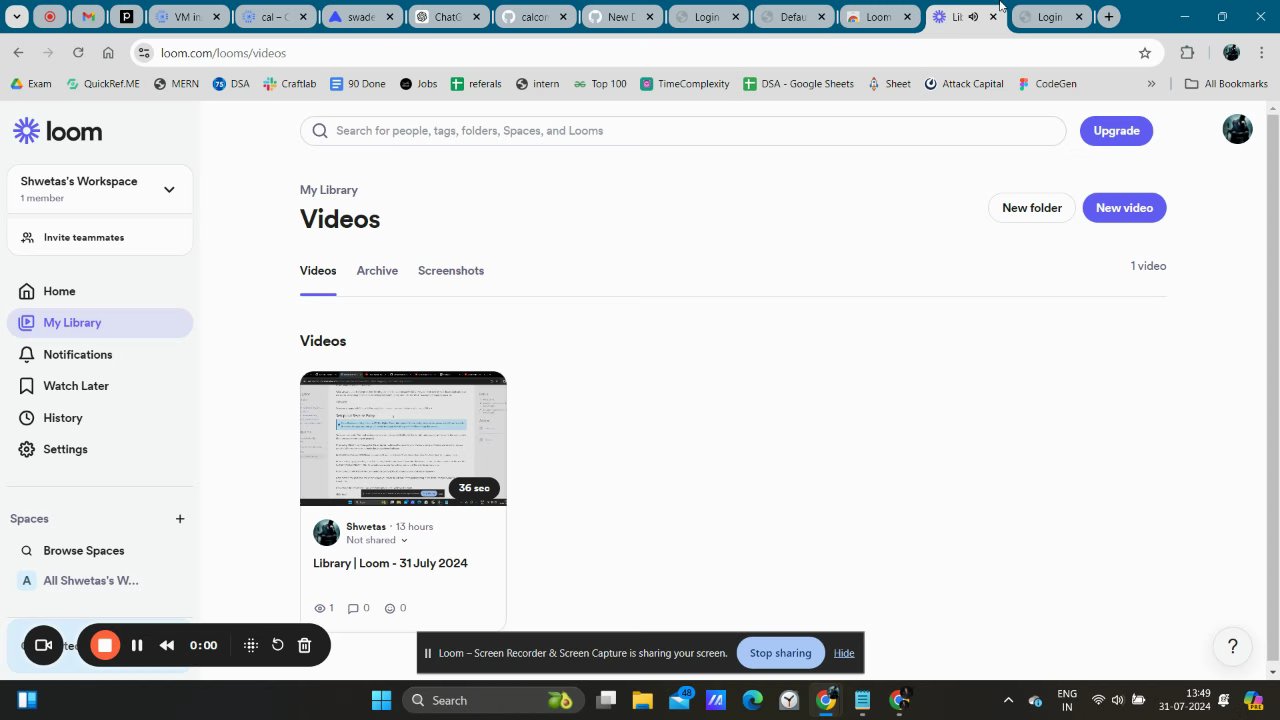Image resolution: width=1280 pixels, height=720 pixels.
Task: Open the TimeComplexity bookmark
Action: coord(685,84)
